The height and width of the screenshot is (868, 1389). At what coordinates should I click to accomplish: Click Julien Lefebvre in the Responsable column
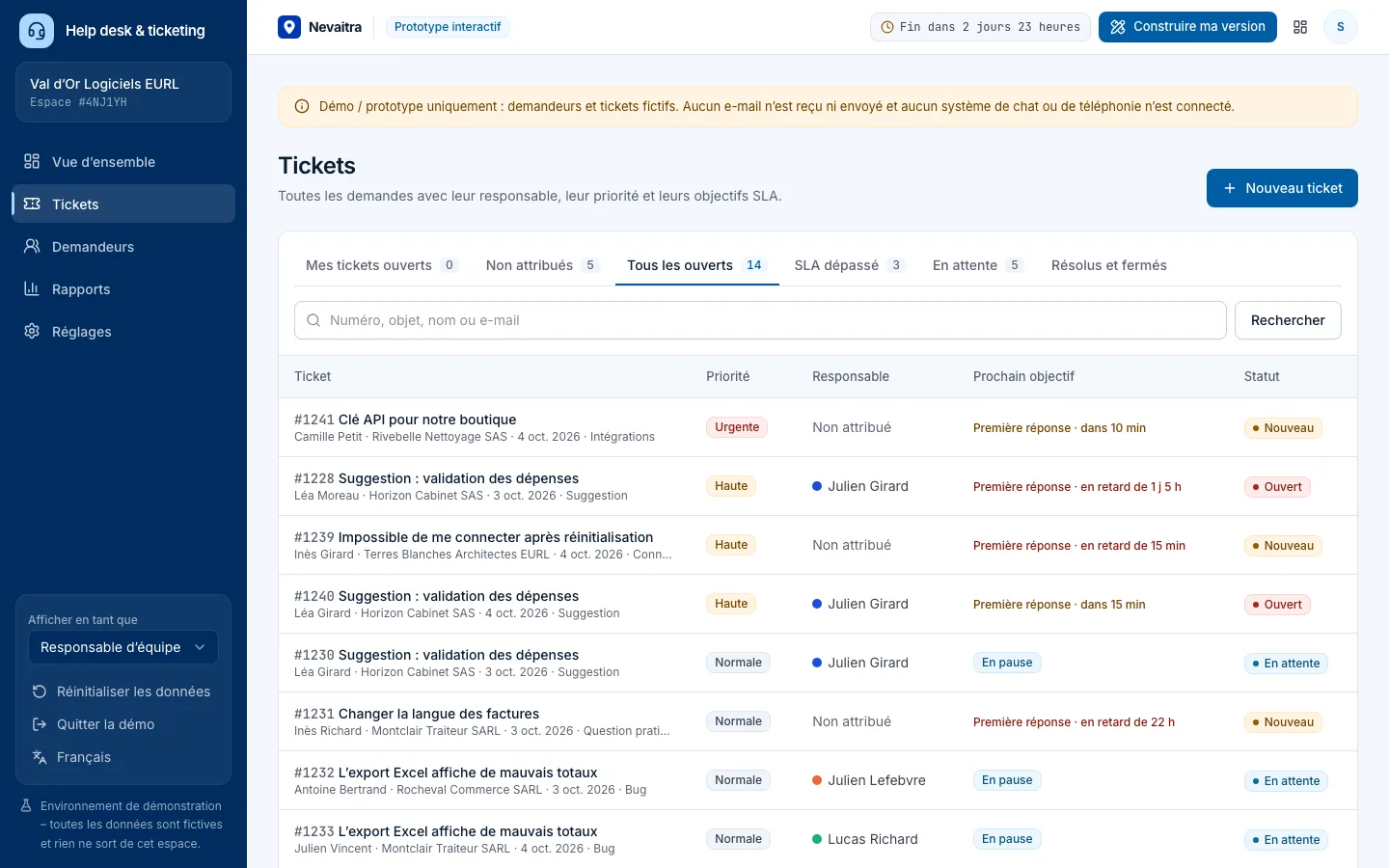coord(869,780)
